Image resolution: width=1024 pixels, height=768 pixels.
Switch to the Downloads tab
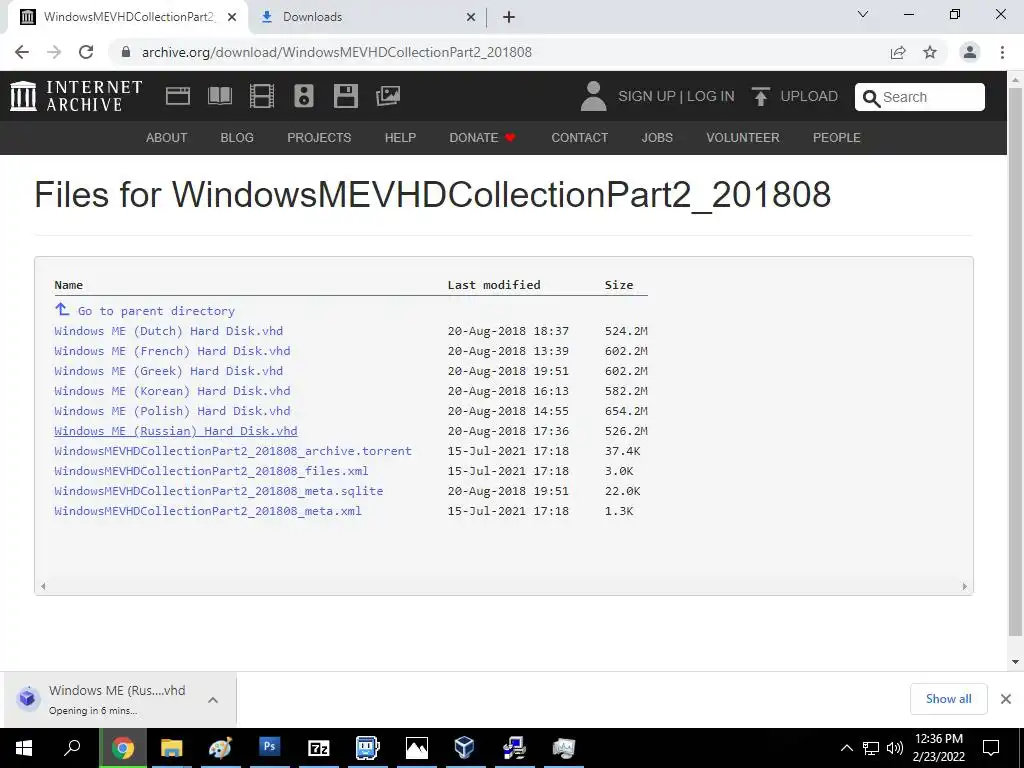[369, 18]
